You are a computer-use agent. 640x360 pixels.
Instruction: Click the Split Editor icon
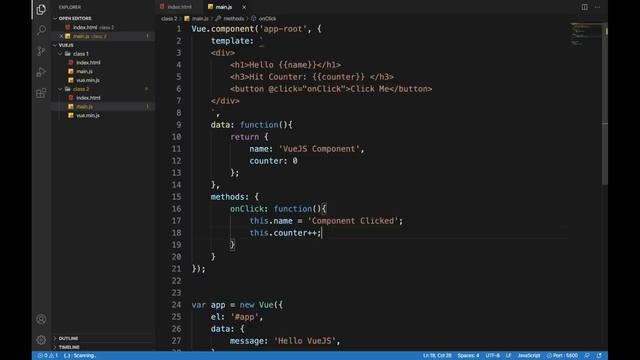[585, 7]
